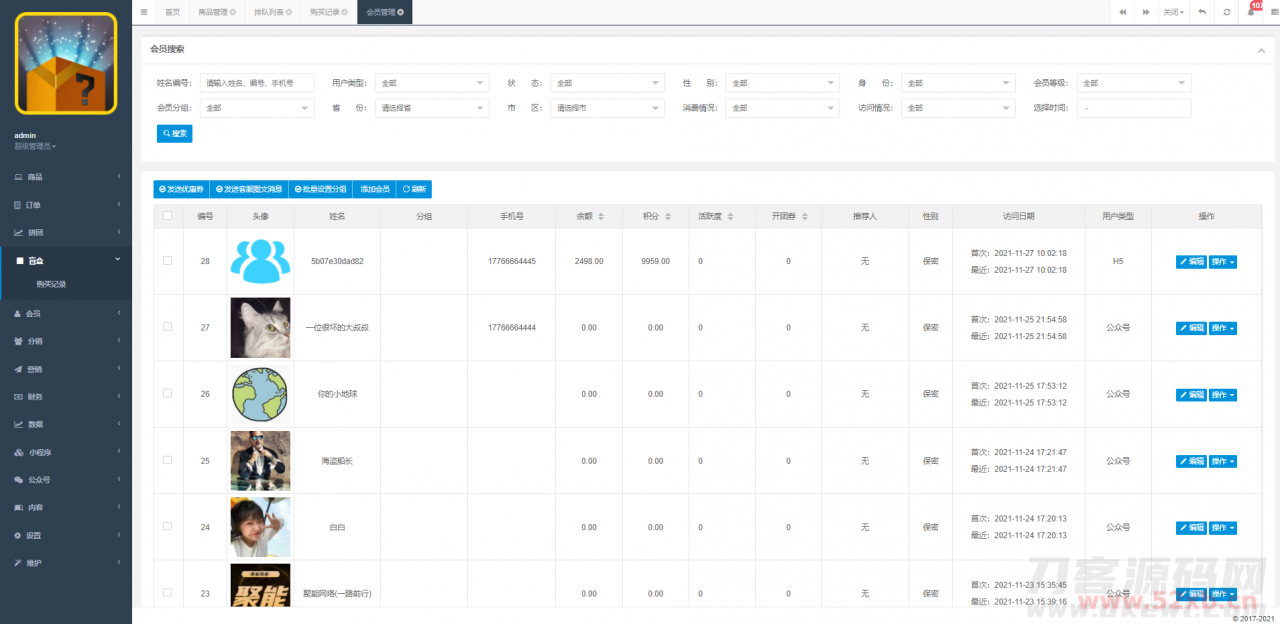Image resolution: width=1280 pixels, height=624 pixels.
Task: Click the blue 搜索 search button
Action: (174, 133)
